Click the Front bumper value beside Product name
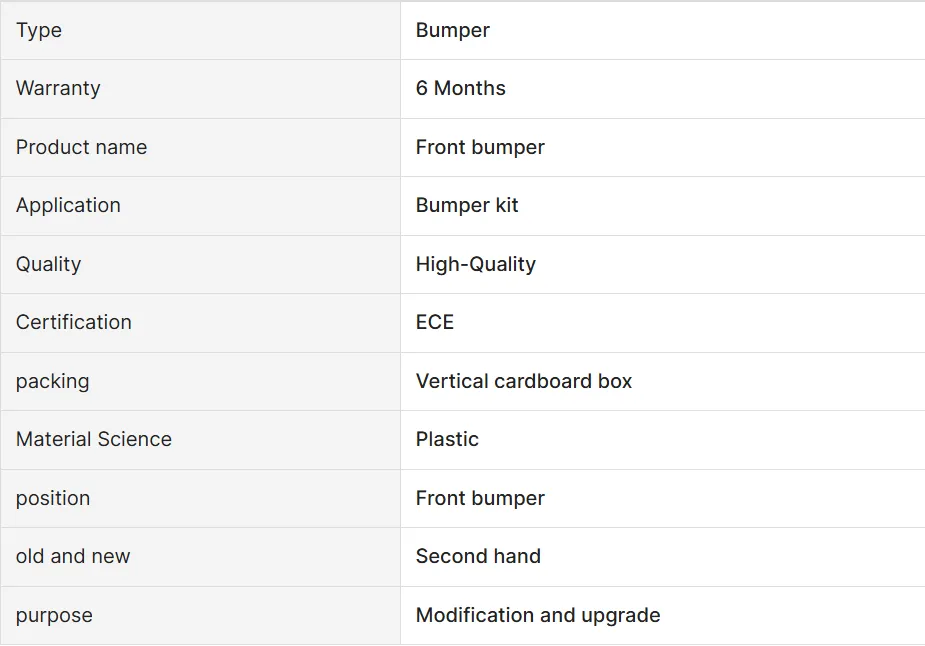This screenshot has height=646, width=925. pos(480,147)
